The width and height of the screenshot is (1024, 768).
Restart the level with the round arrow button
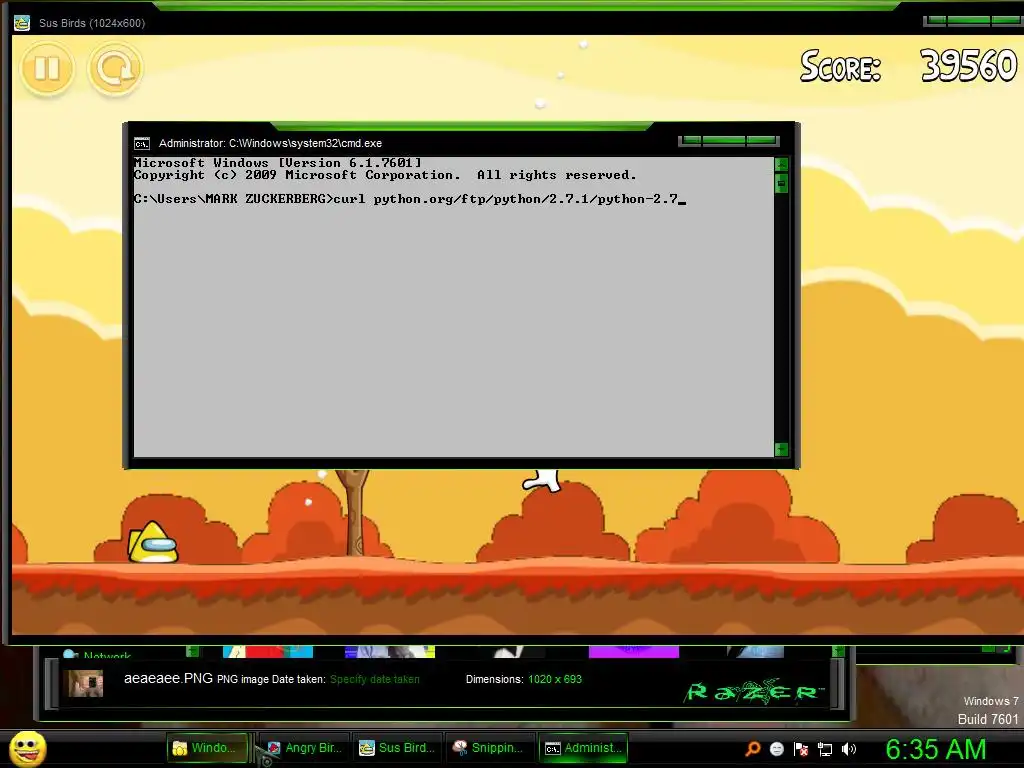[x=115, y=68]
